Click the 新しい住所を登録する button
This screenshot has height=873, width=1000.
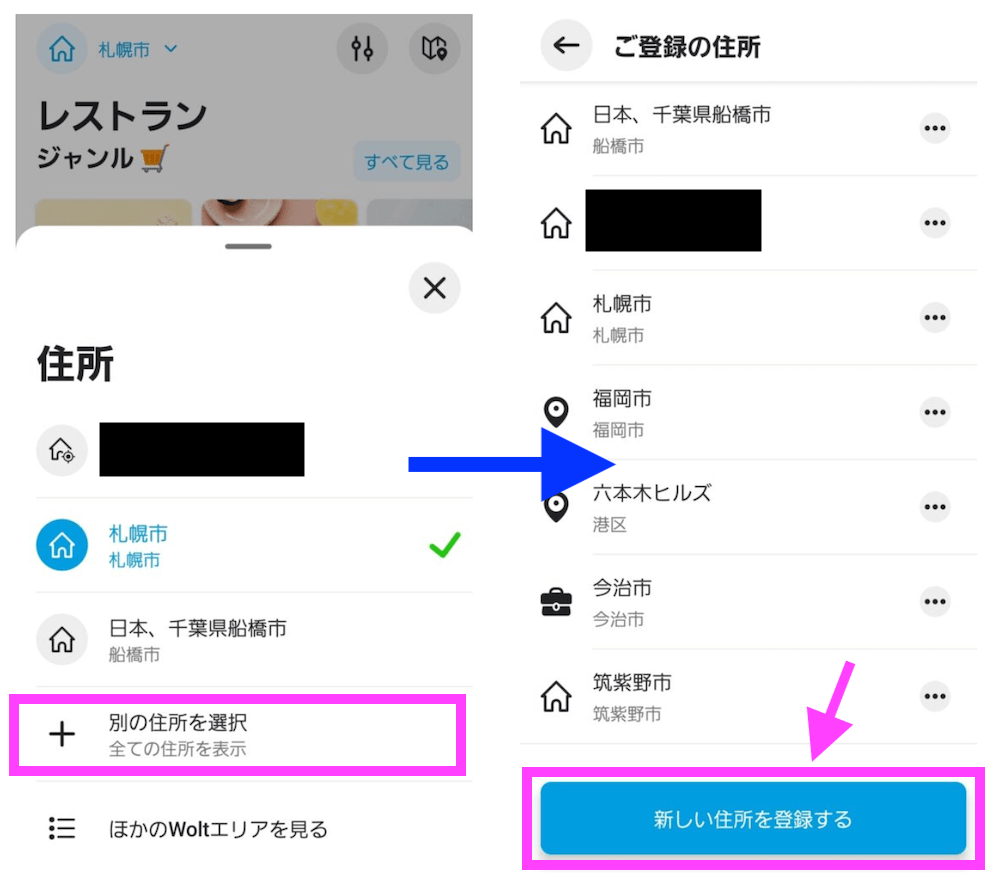click(x=753, y=819)
